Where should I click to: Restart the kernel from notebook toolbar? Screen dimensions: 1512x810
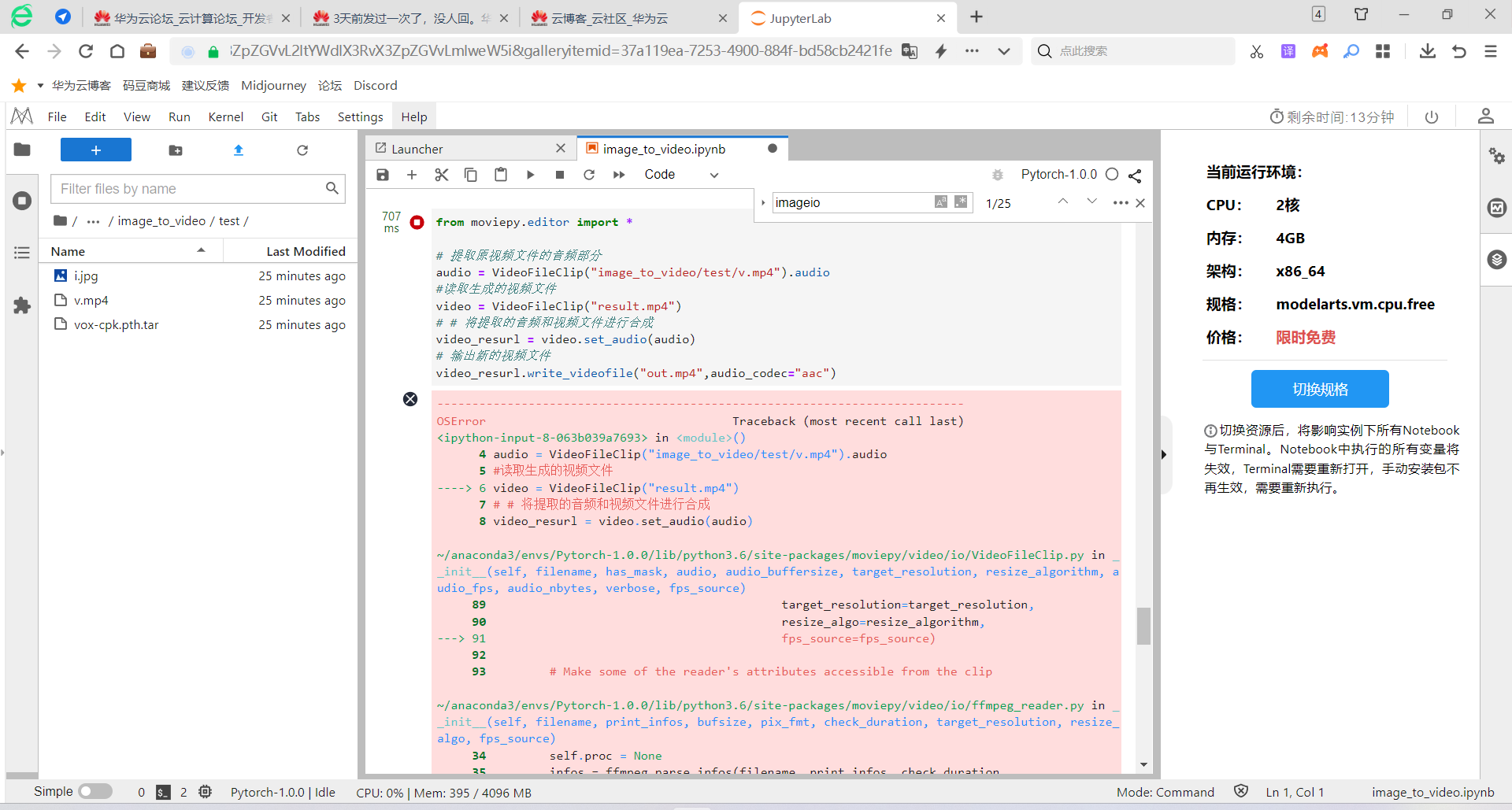[x=589, y=175]
